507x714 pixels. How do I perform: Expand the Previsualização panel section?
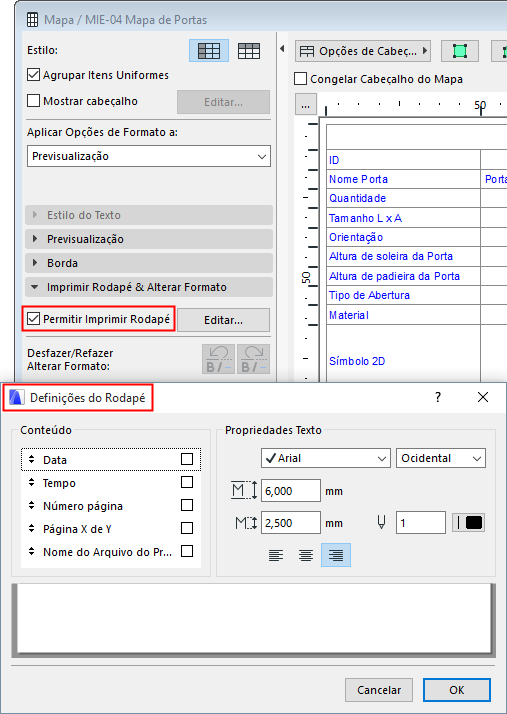(x=149, y=239)
